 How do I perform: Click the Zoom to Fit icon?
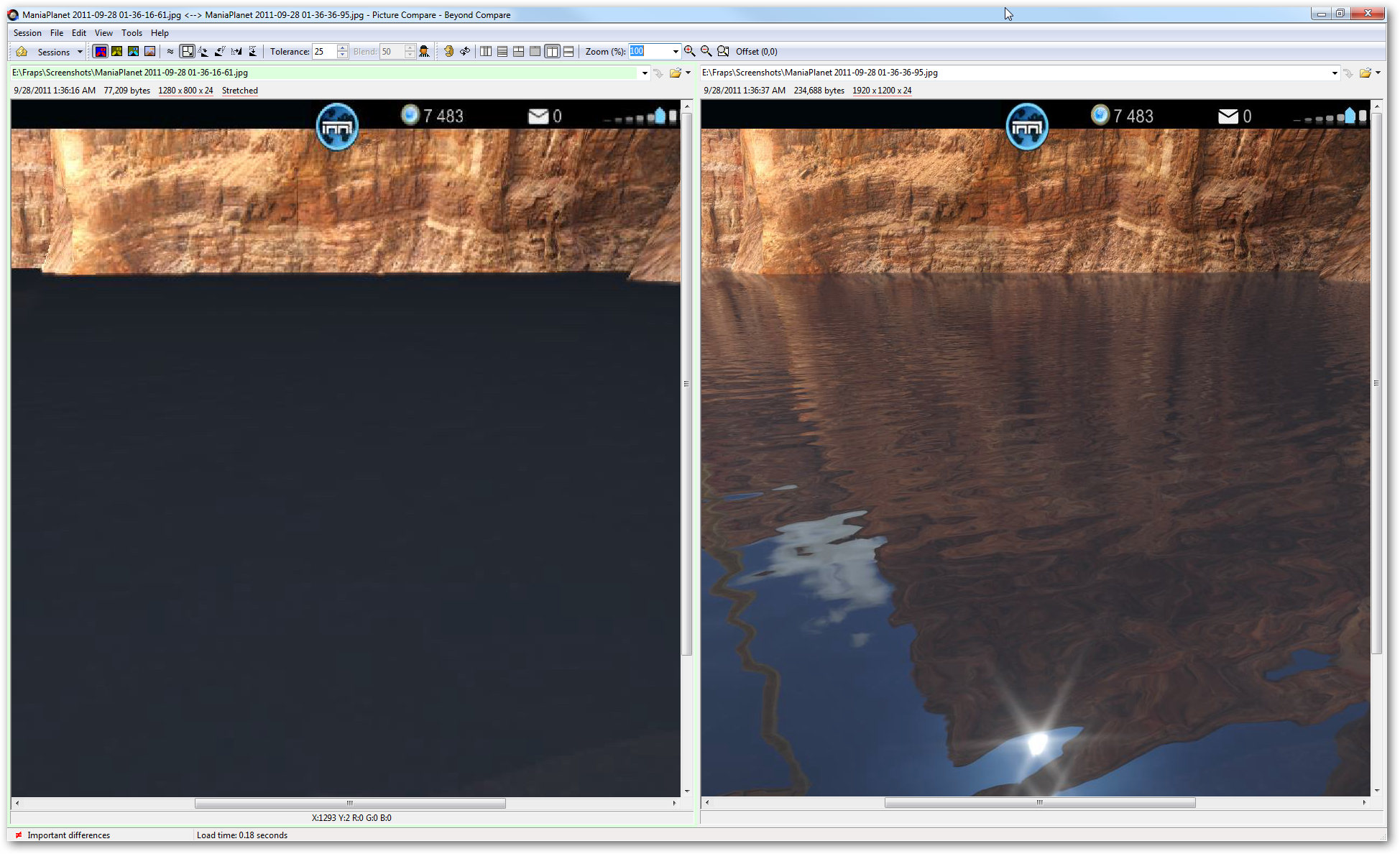click(723, 51)
